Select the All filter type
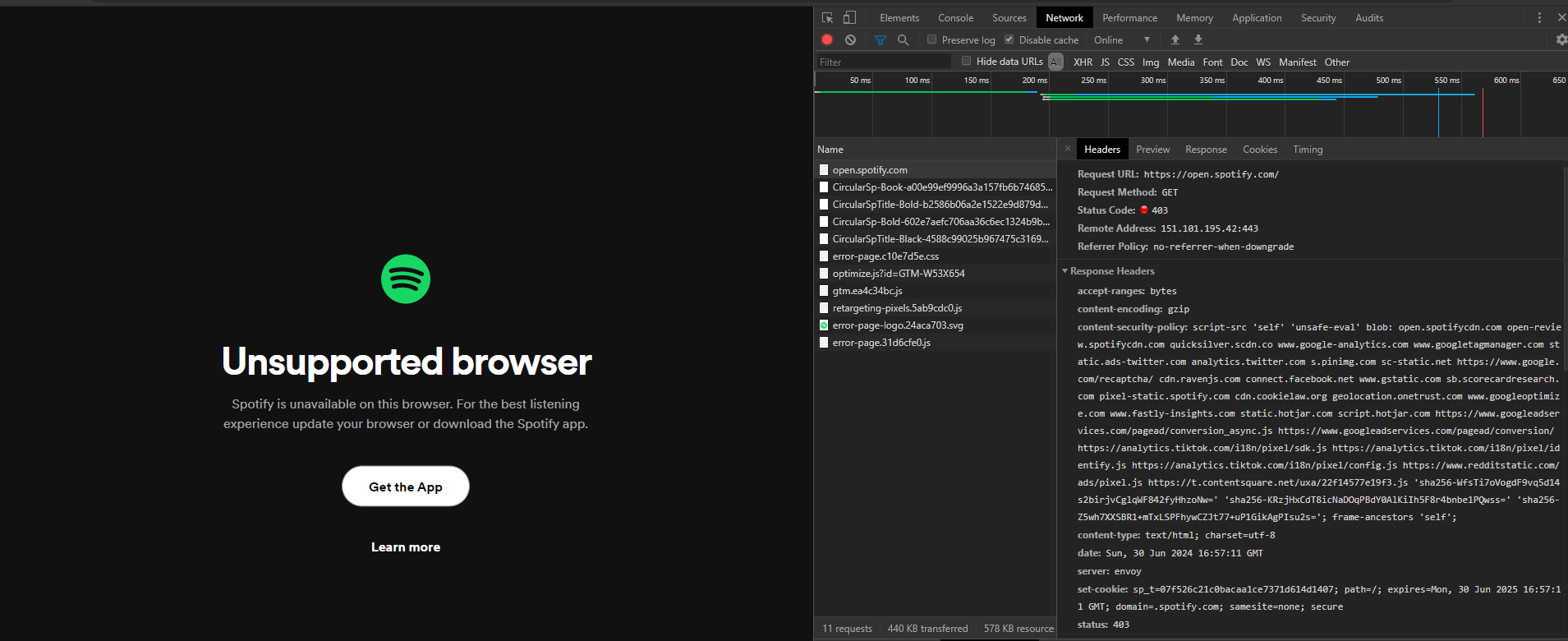Screen dimensions: 1568x641 [1055, 62]
